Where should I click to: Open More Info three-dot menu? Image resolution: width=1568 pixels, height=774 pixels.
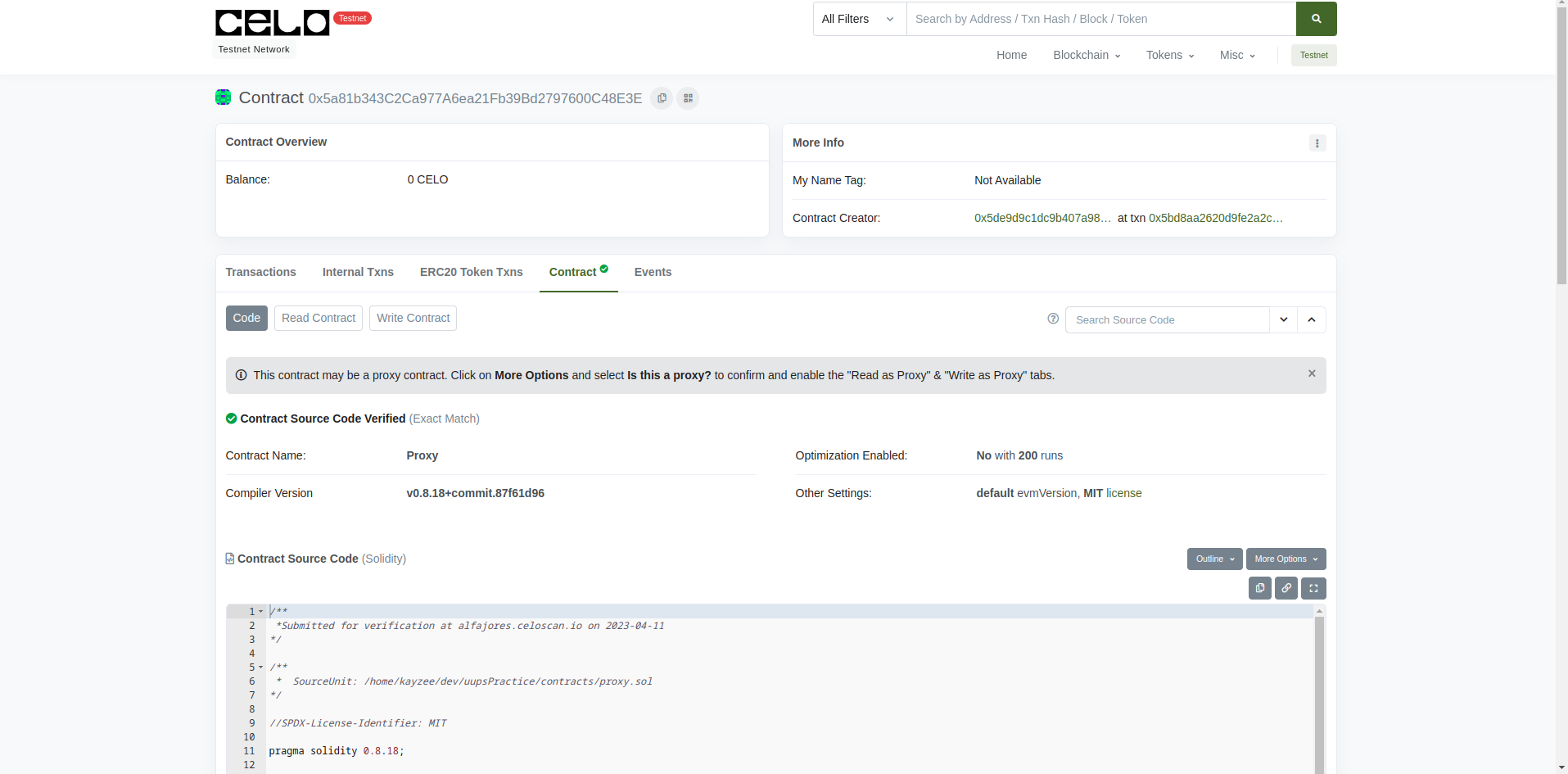pos(1317,143)
